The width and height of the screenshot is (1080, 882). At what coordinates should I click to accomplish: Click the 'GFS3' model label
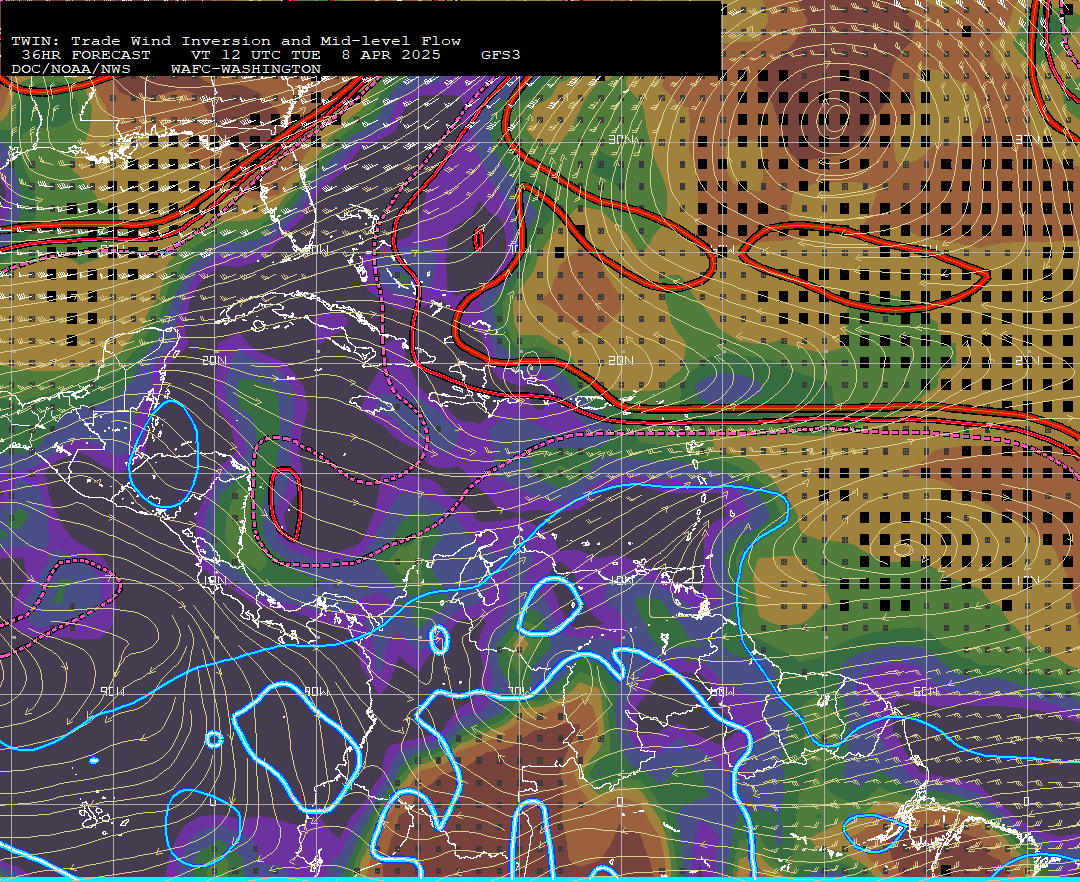501,55
